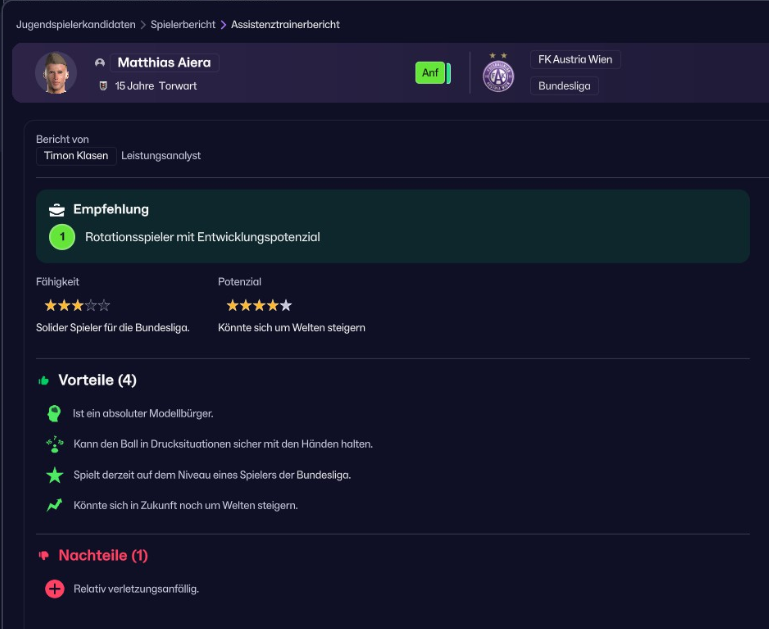Click the thumbs-up icon beside Vorteile
The width and height of the screenshot is (769, 629).
[x=44, y=381]
